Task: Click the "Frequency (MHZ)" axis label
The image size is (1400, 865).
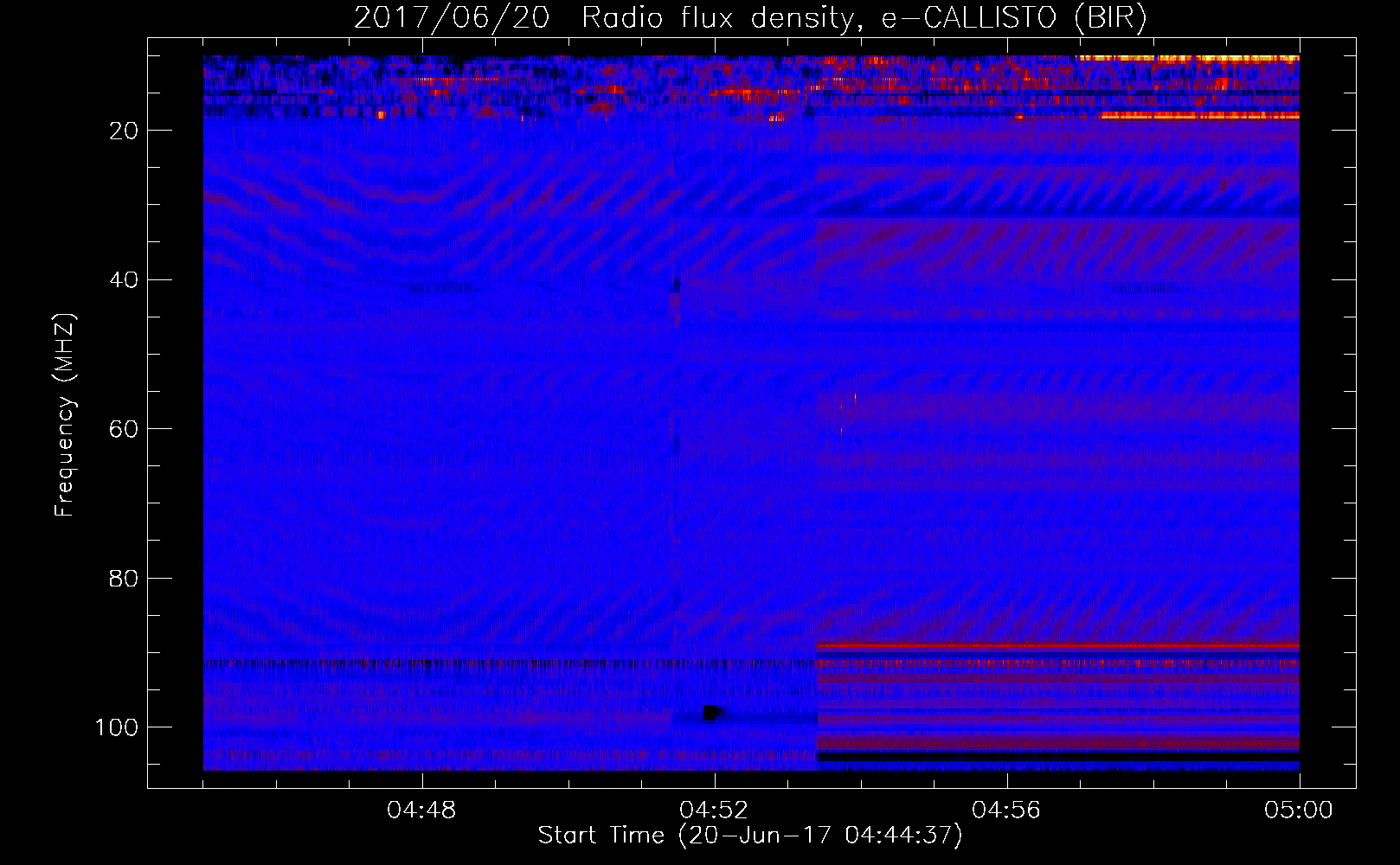Action: 65,415
